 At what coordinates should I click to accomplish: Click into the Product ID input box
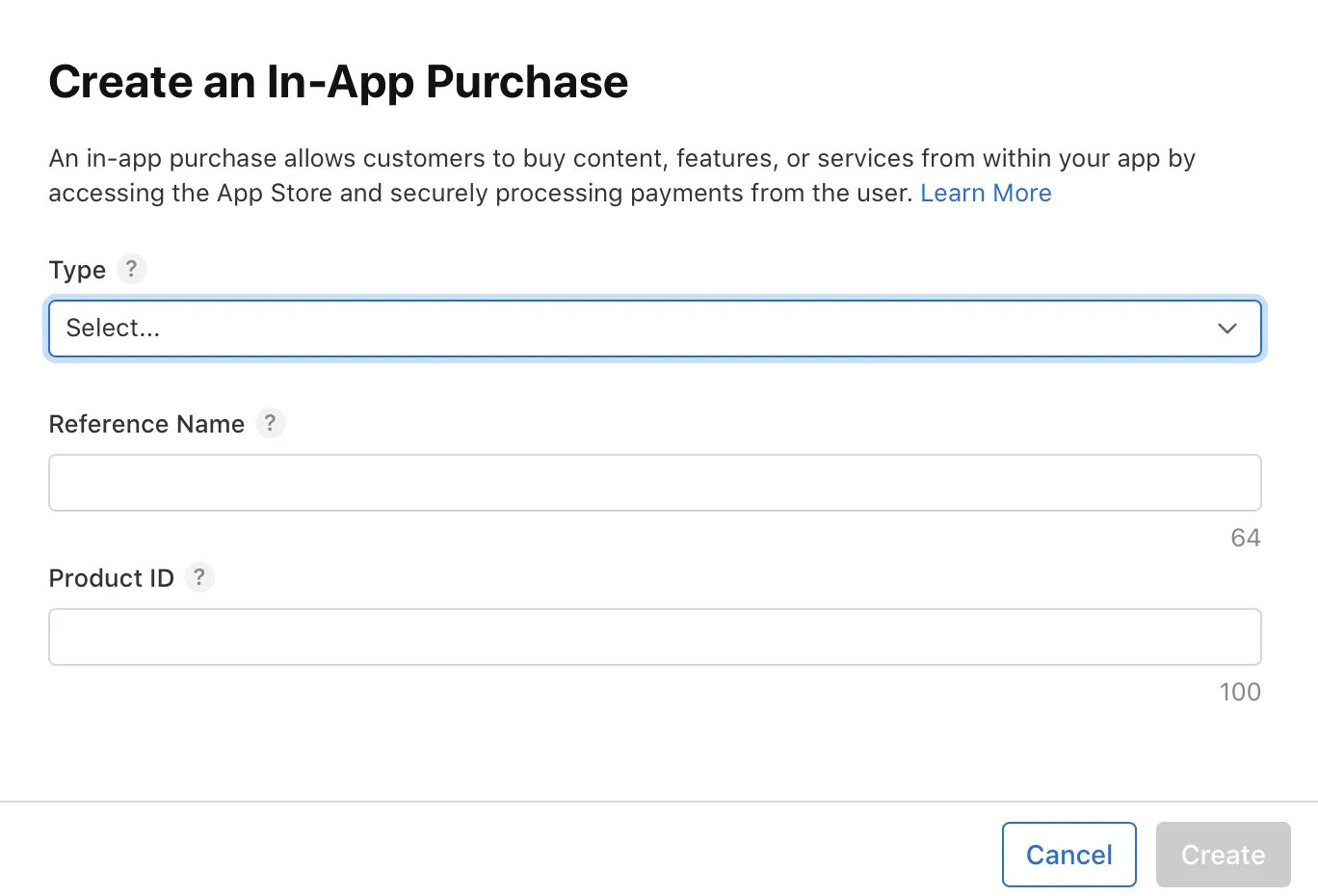tap(654, 637)
